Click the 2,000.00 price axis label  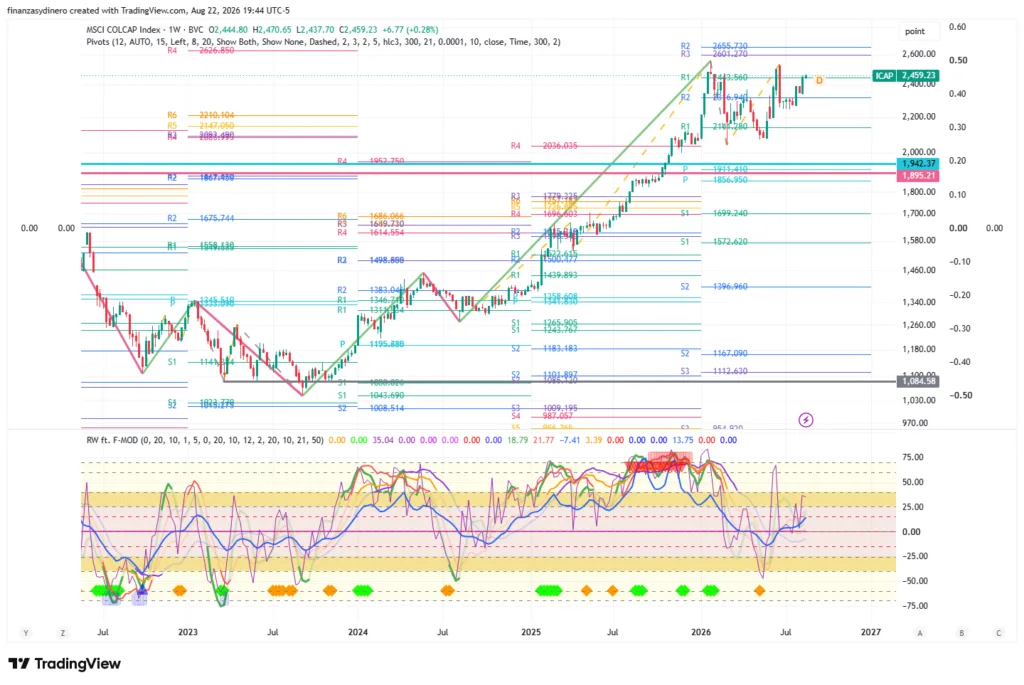(x=918, y=152)
